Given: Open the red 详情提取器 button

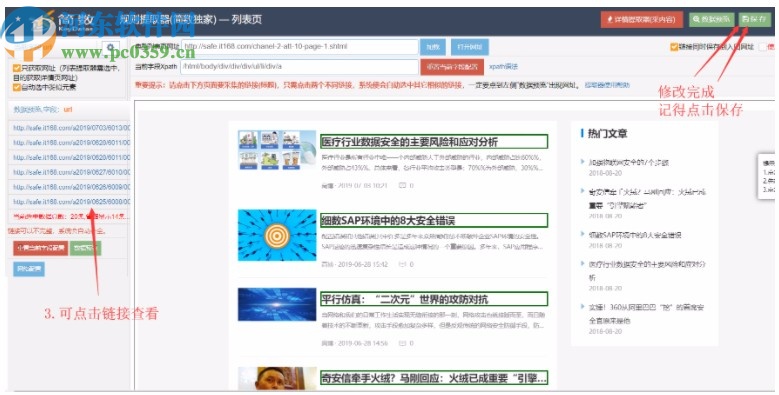Looking at the screenshot, I should pos(641,19).
